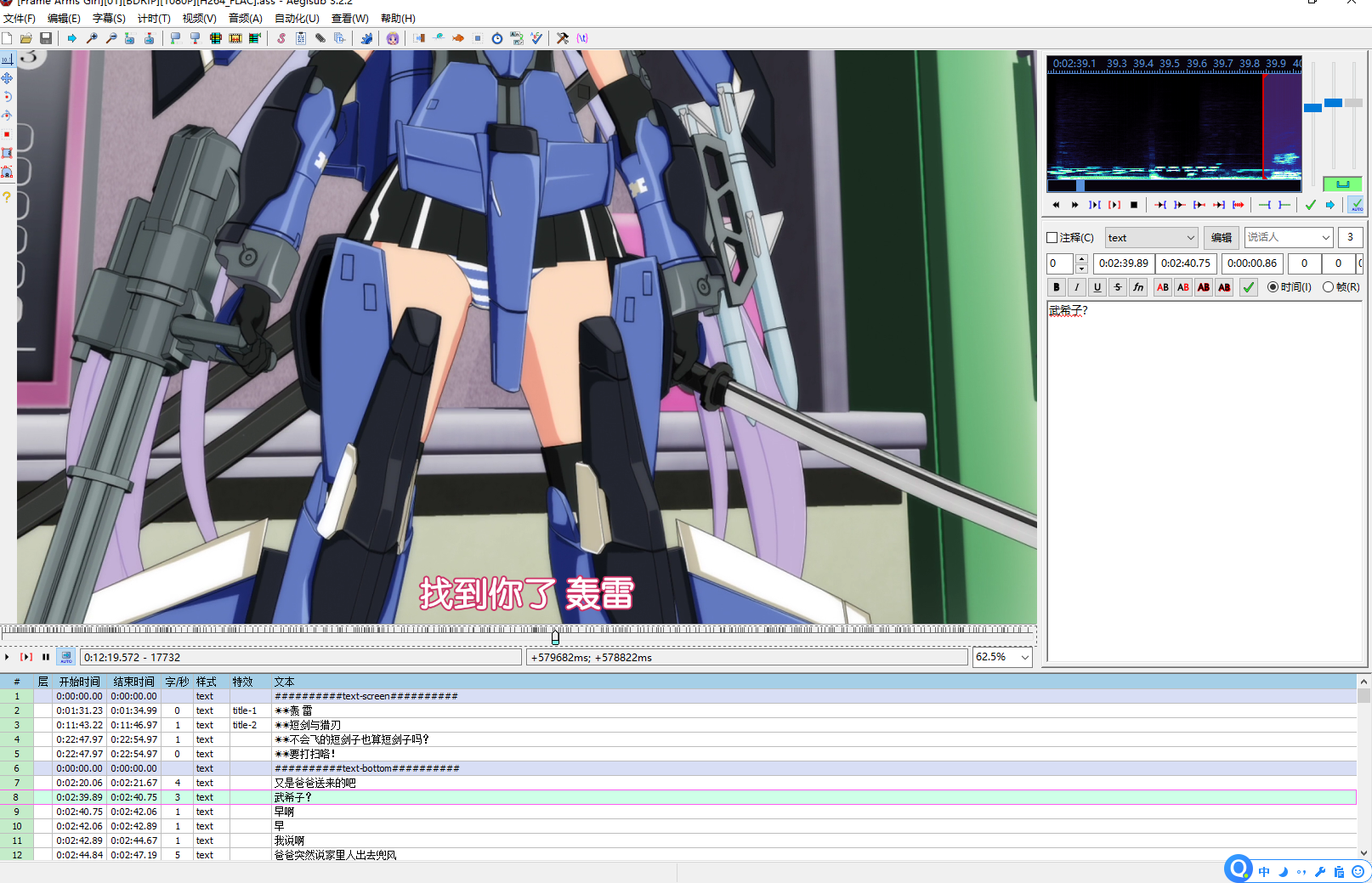Viewport: 1372px width, 883px height.
Task: Click the Kanji Timer goldfish icon
Action: click(x=458, y=38)
